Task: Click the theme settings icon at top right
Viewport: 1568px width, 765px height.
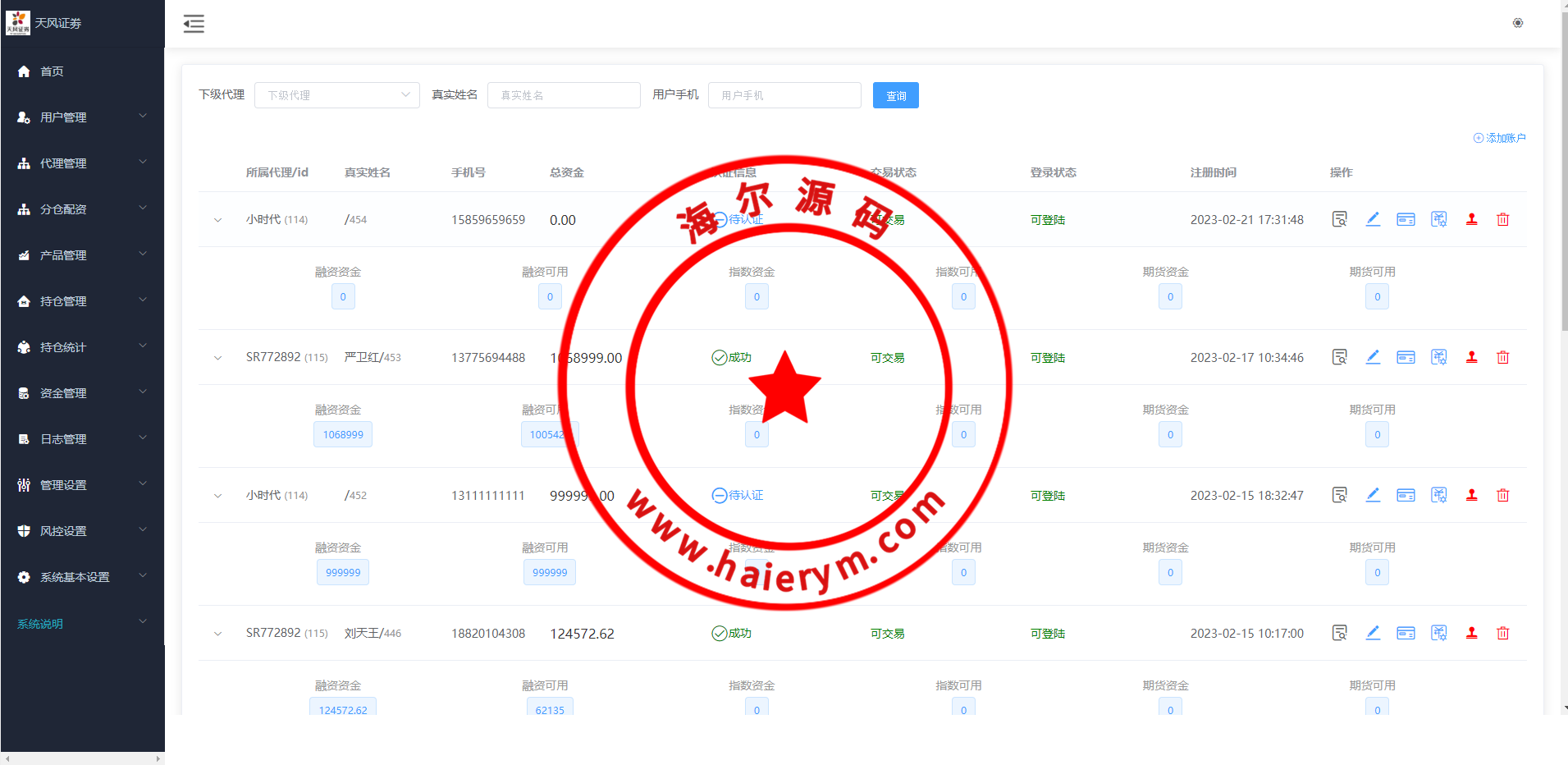Action: click(1517, 23)
